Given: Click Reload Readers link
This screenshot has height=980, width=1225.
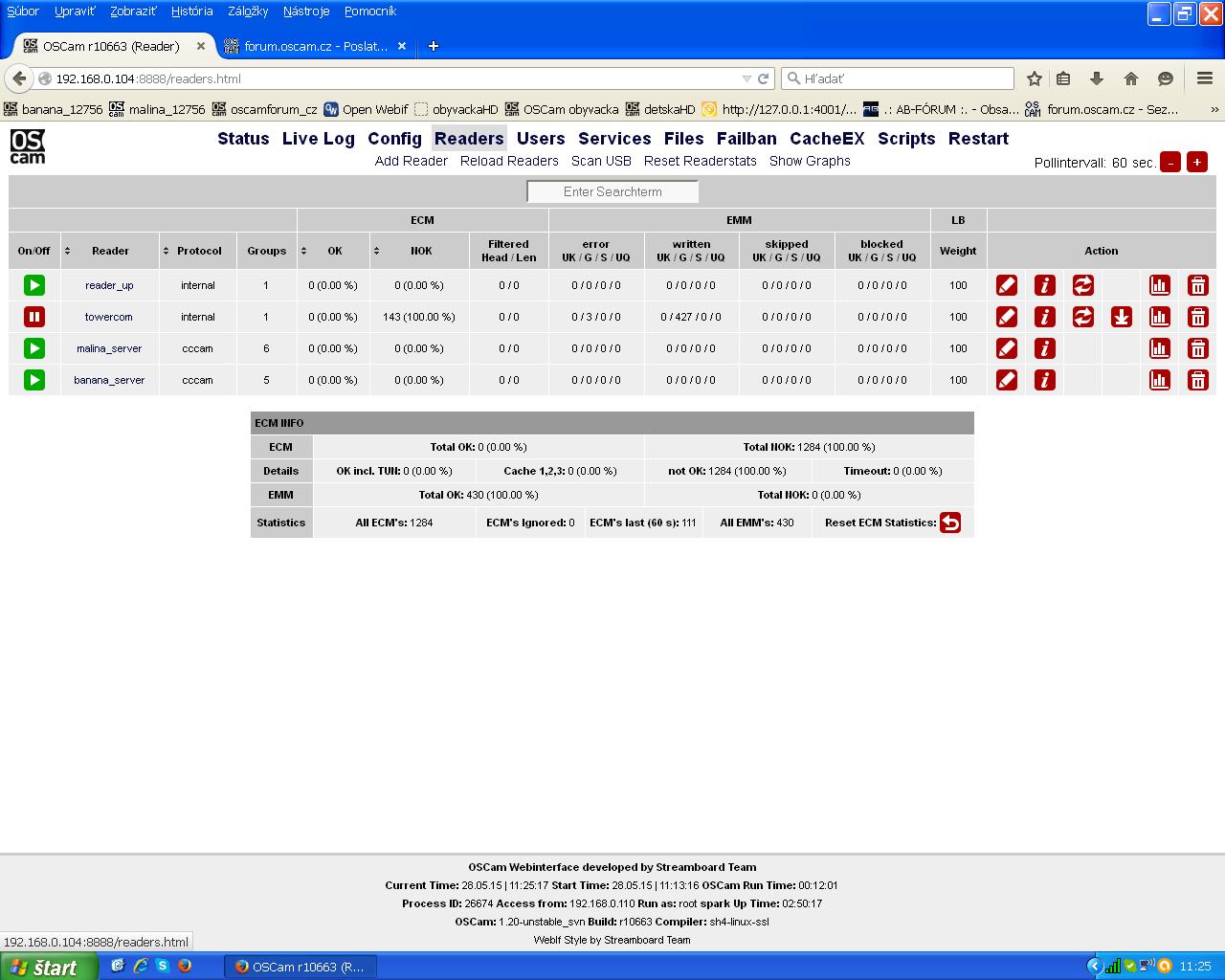Looking at the screenshot, I should tap(509, 161).
